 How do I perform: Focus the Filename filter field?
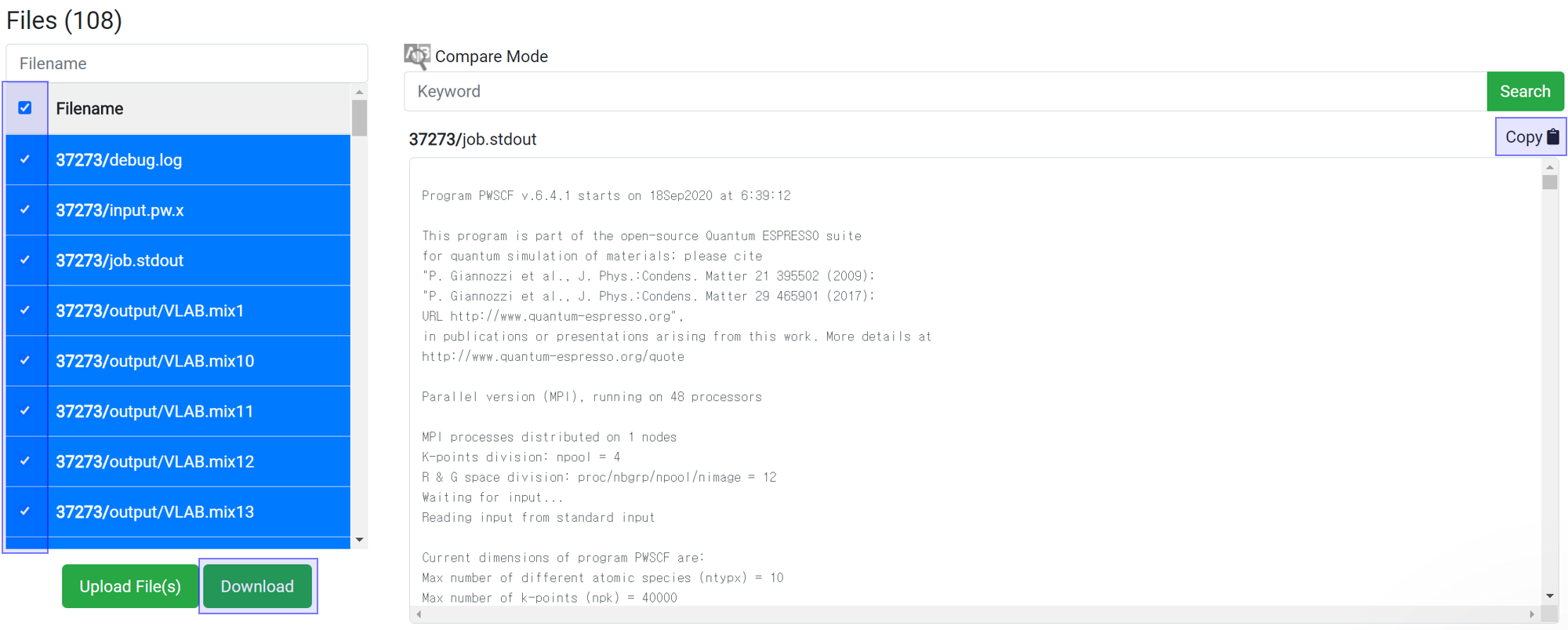(x=187, y=64)
